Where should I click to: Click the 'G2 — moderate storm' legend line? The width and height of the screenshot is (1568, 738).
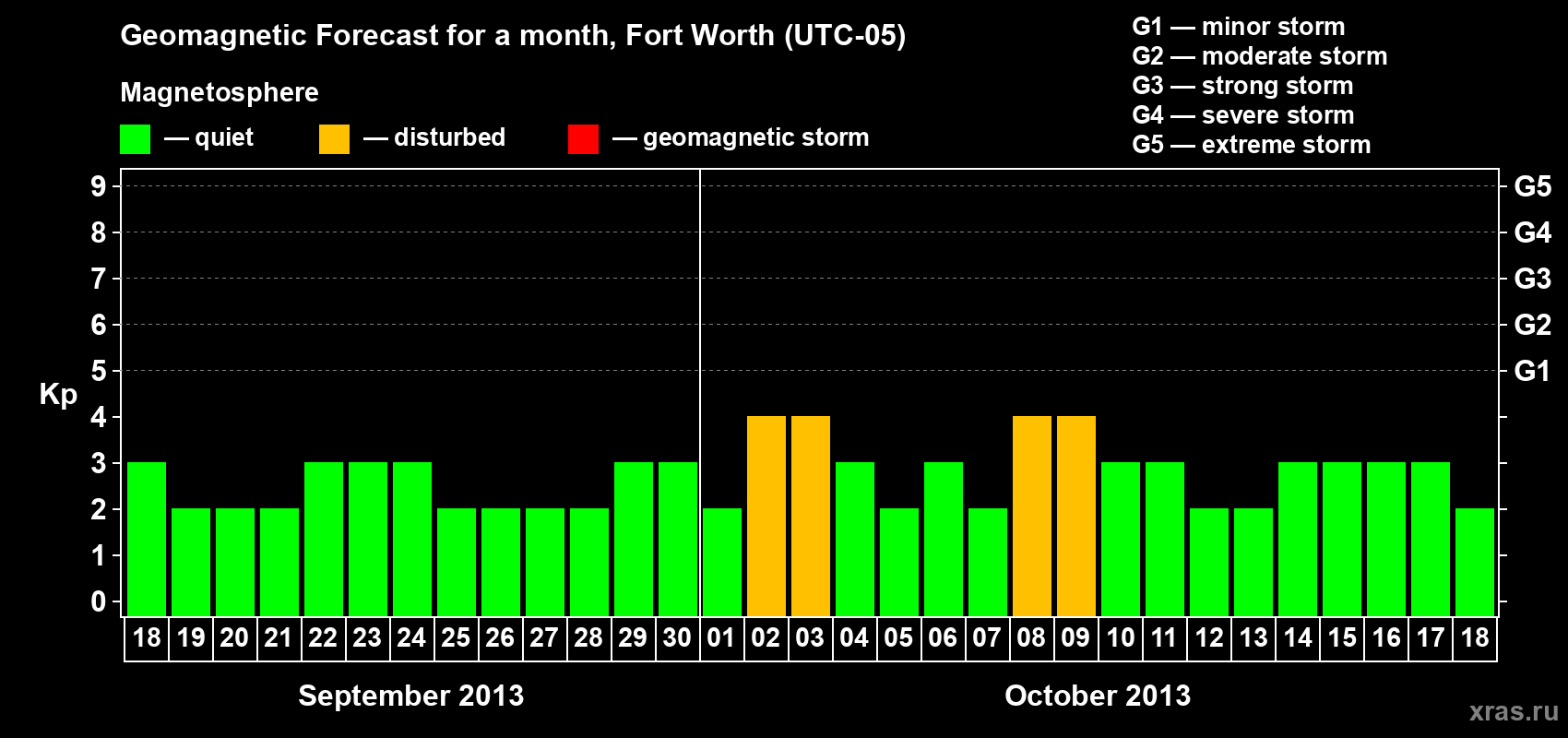[1259, 56]
